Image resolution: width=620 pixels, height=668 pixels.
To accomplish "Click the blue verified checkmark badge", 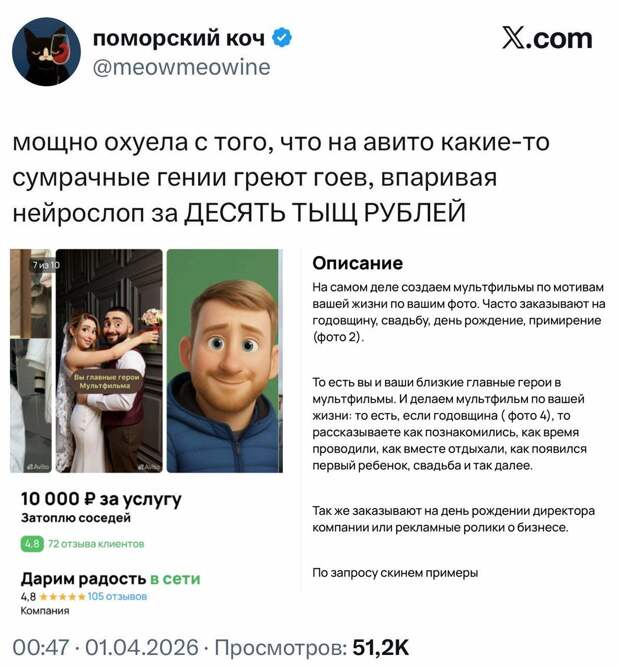I will (x=282, y=38).
